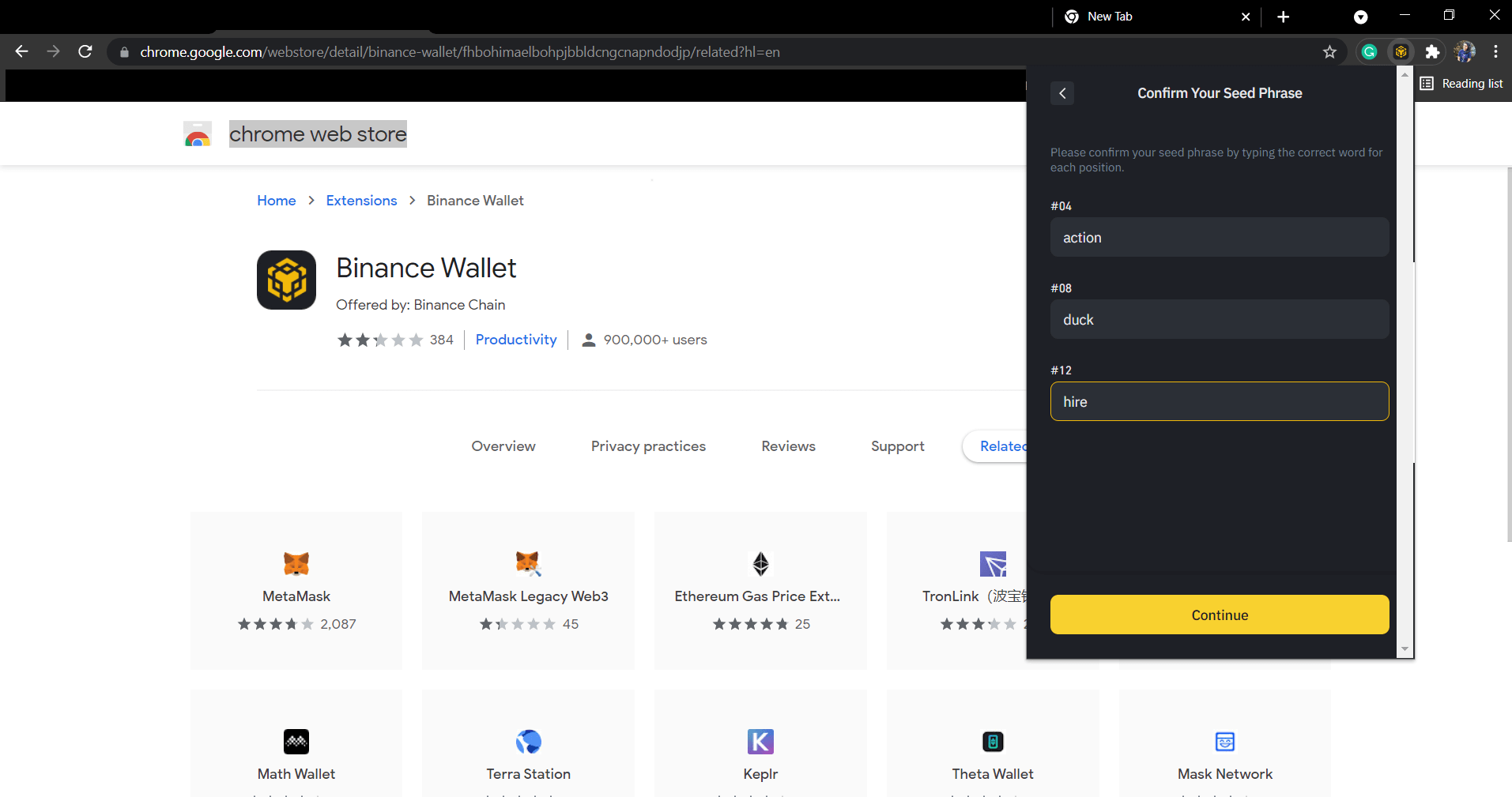
Task: Open the Grammarly extension icon
Action: (1370, 51)
